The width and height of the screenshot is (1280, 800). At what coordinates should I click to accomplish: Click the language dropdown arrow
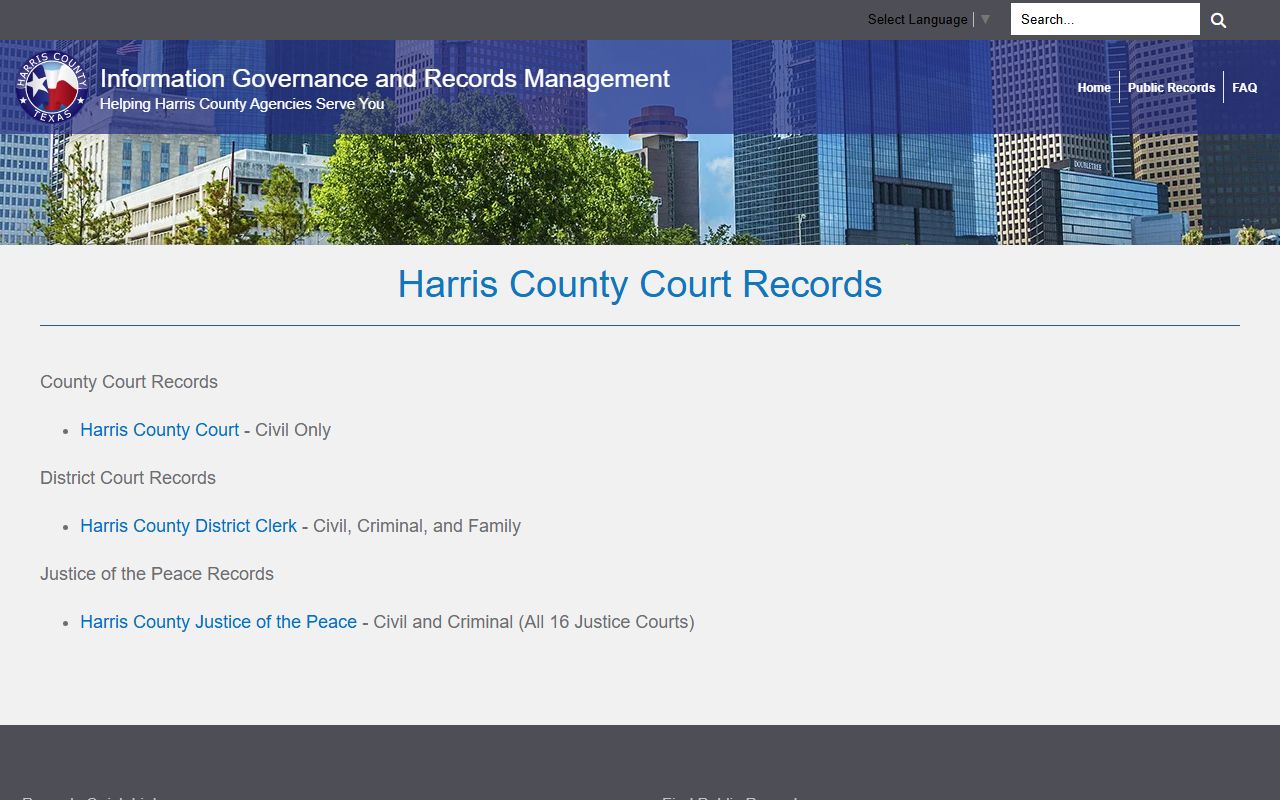(985, 19)
